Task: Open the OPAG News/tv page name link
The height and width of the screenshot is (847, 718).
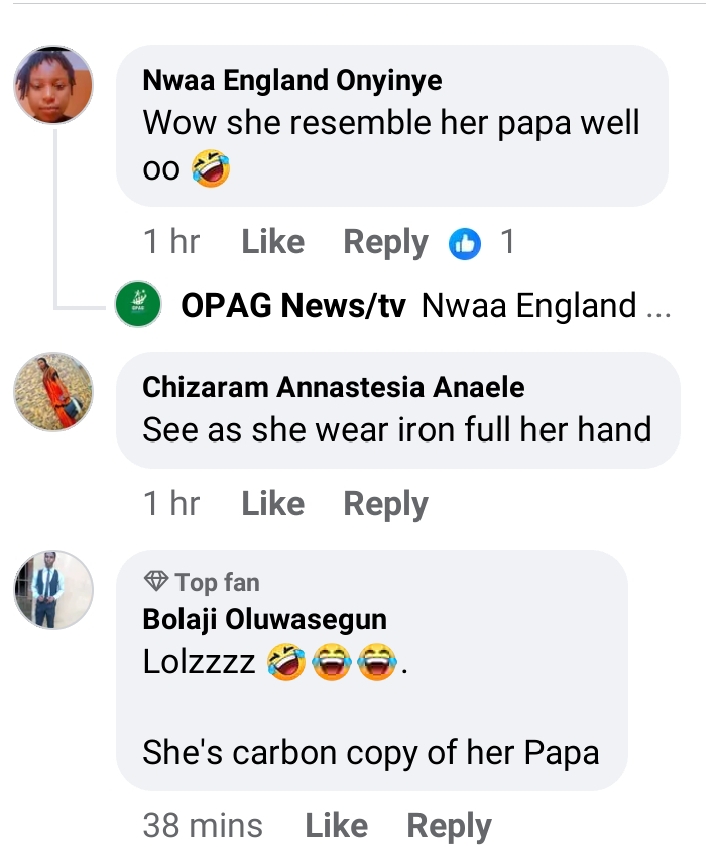Action: click(293, 306)
